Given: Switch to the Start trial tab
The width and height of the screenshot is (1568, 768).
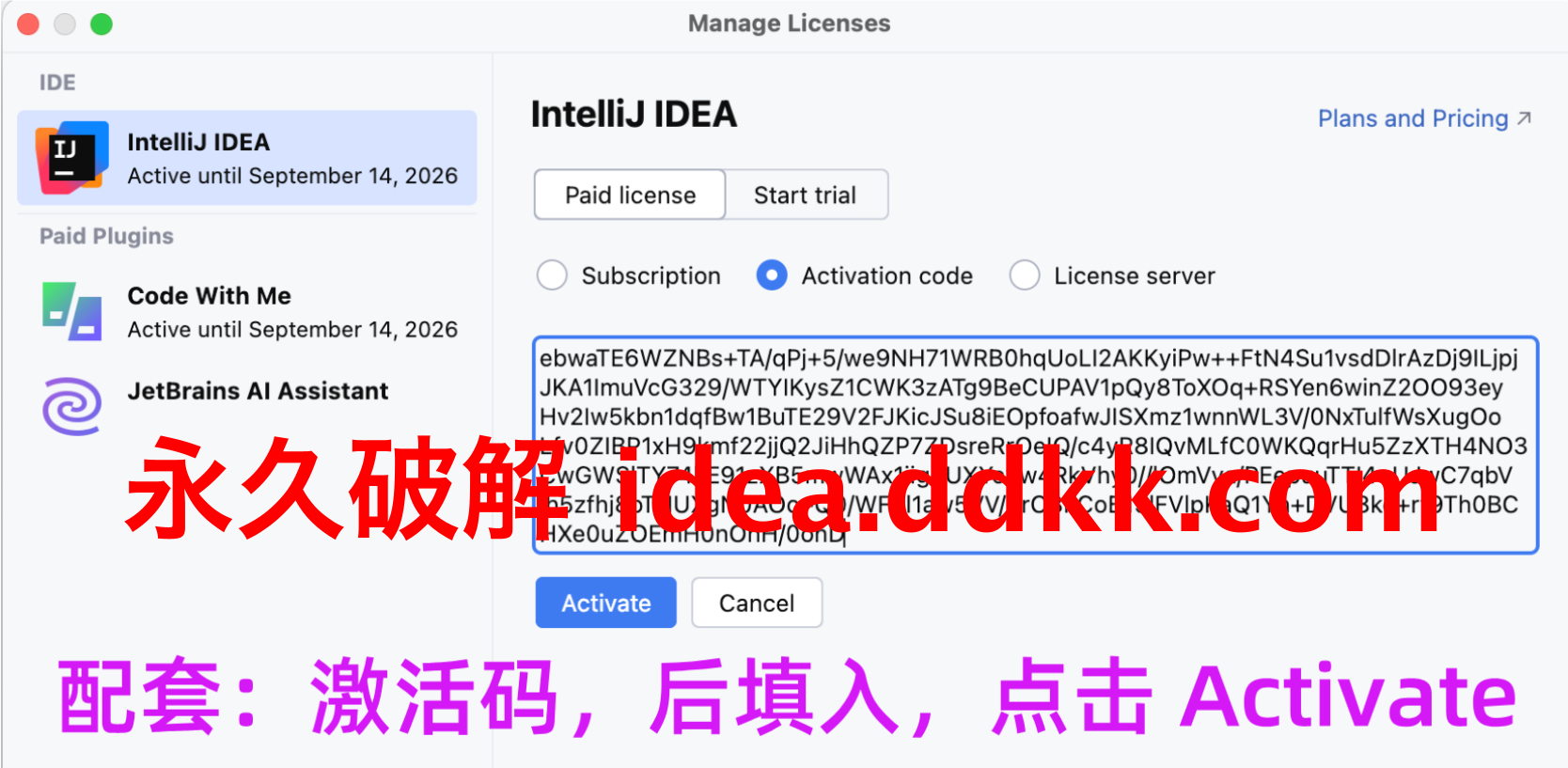Looking at the screenshot, I should point(806,195).
